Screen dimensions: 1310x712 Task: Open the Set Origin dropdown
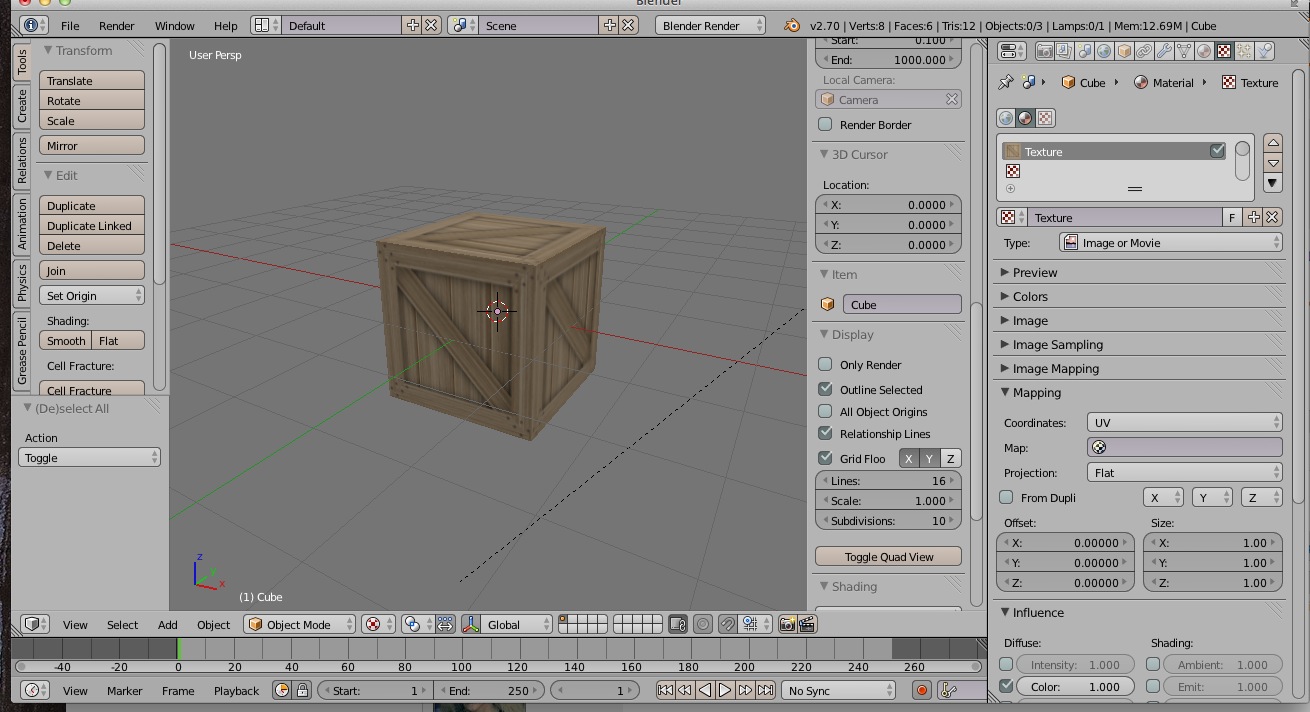(x=93, y=295)
